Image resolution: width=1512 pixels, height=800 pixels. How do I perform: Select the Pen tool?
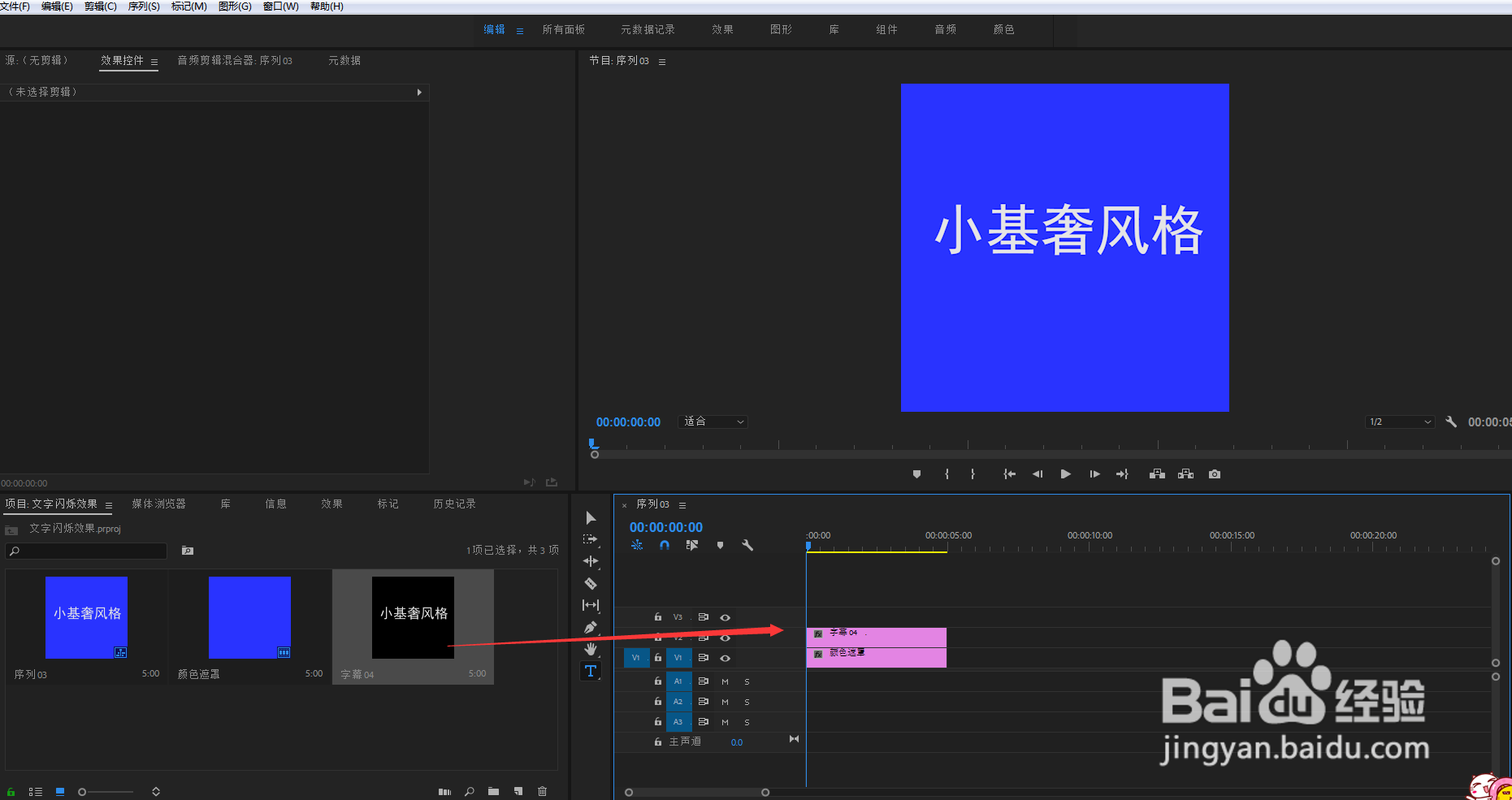tap(591, 627)
